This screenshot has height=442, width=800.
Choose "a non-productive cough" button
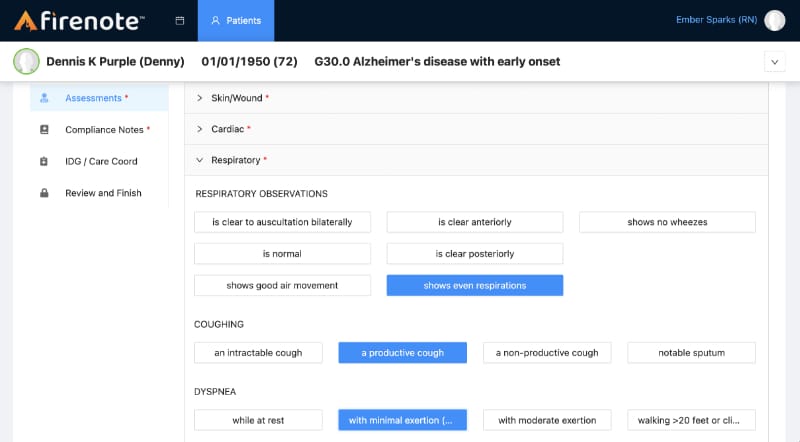click(x=547, y=352)
